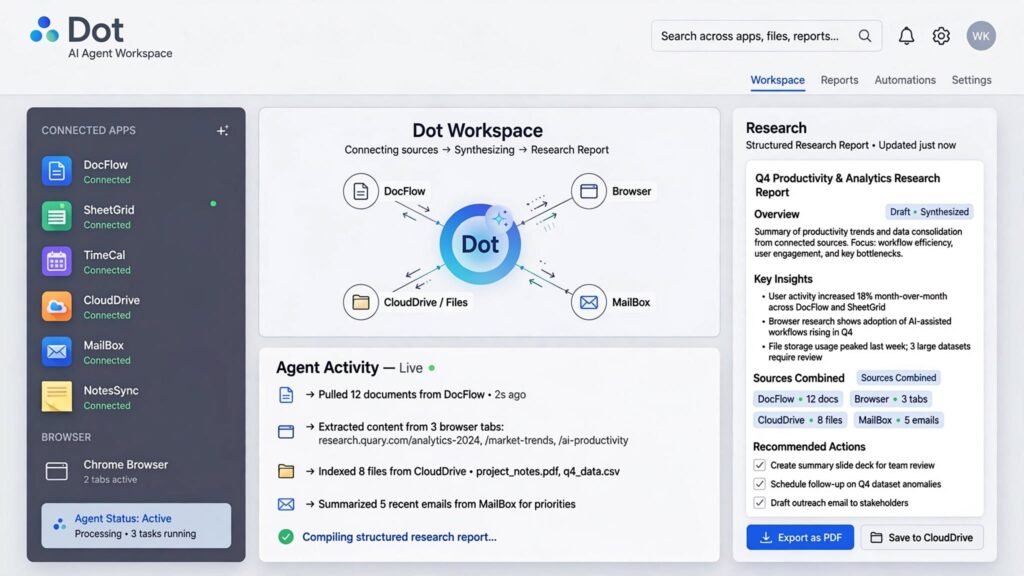
Task: Click the '2 tabs active' text
Action: (110, 479)
